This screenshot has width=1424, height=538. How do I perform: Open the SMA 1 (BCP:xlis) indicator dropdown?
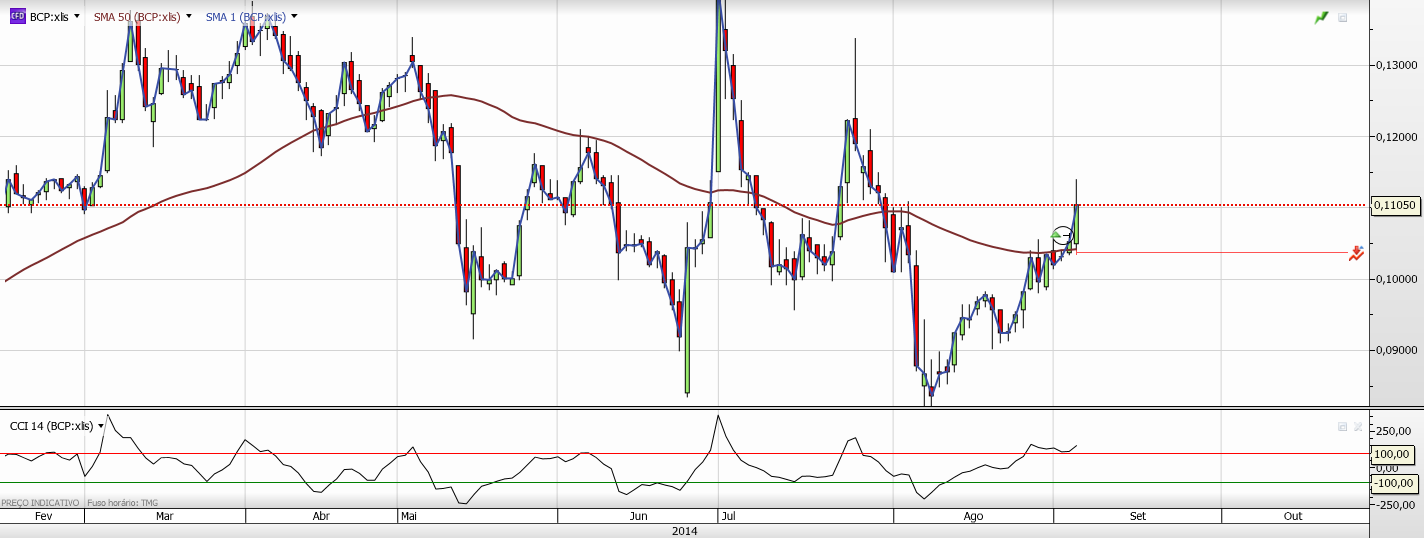click(294, 17)
